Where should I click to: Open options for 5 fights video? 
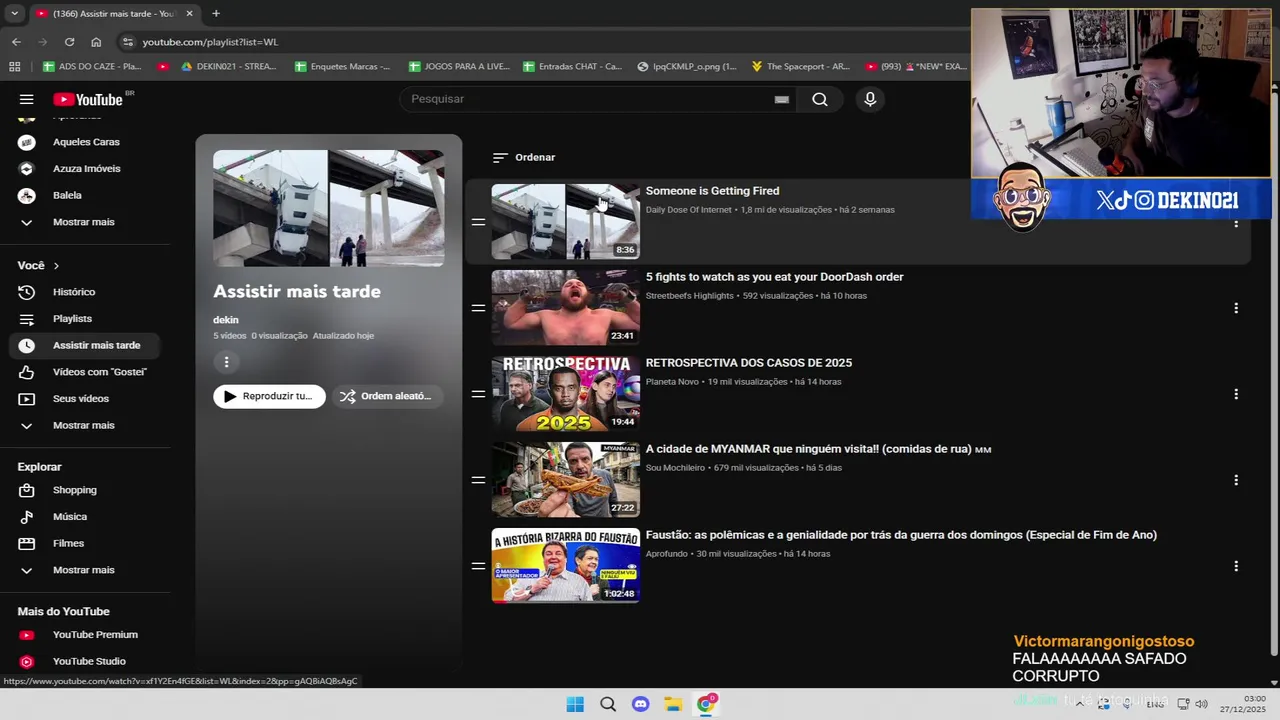[x=1236, y=308]
